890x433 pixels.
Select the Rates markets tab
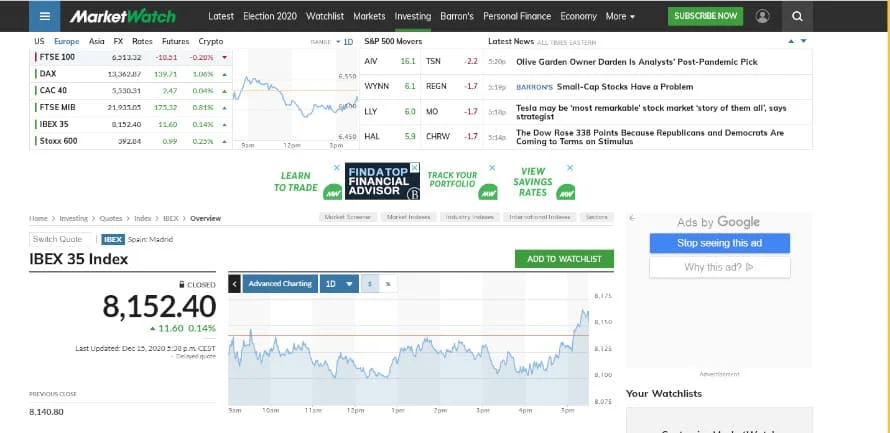coord(142,41)
